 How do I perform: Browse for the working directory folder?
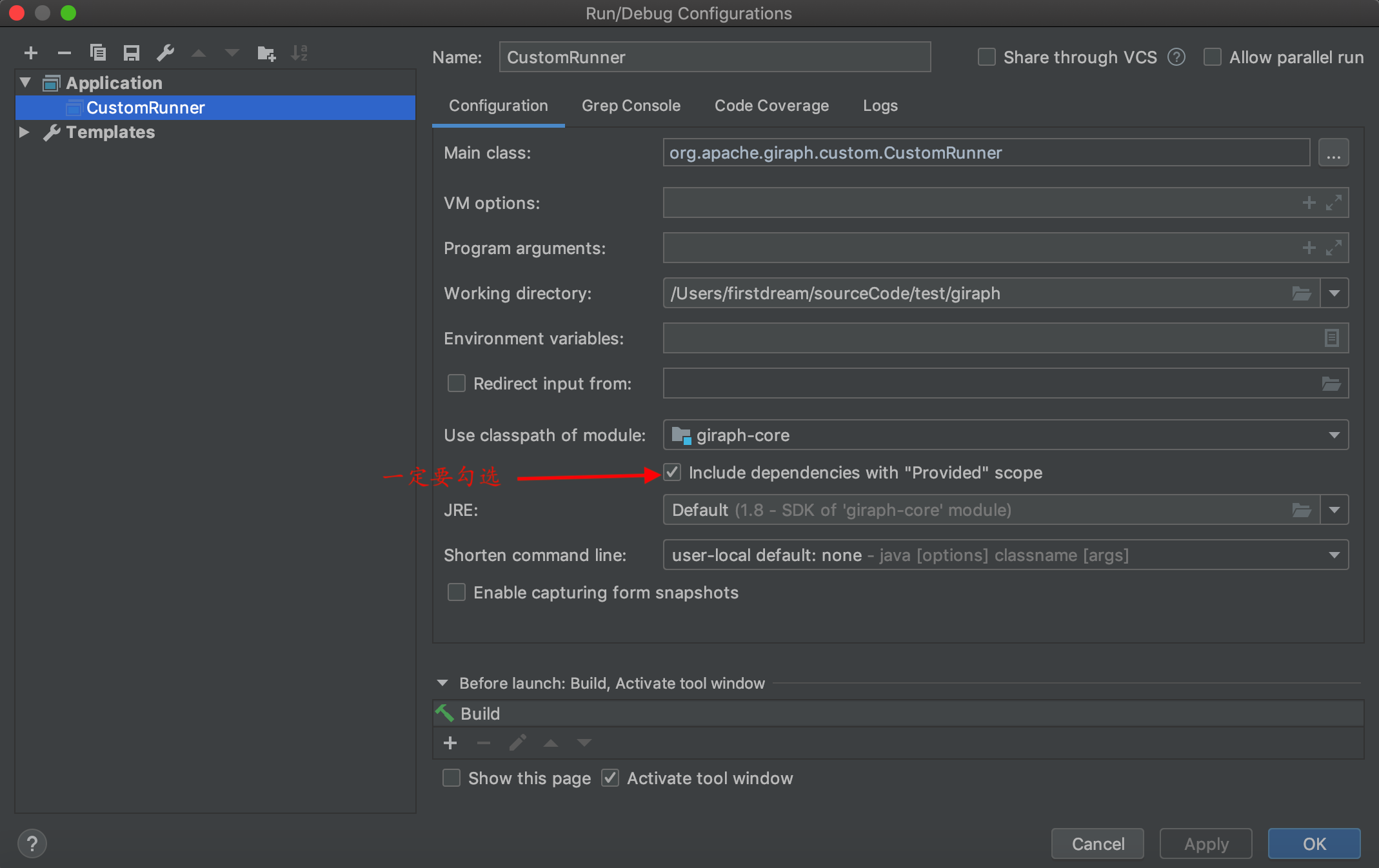[1302, 293]
